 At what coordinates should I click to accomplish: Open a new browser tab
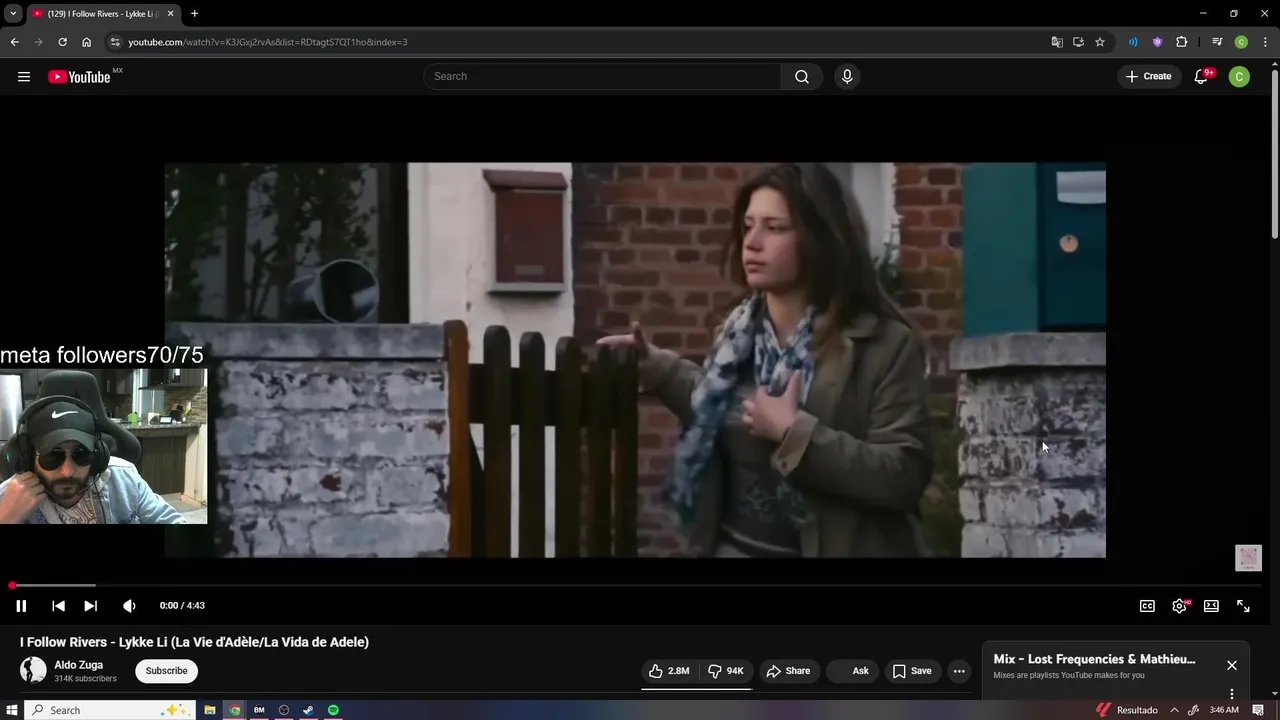pos(194,14)
